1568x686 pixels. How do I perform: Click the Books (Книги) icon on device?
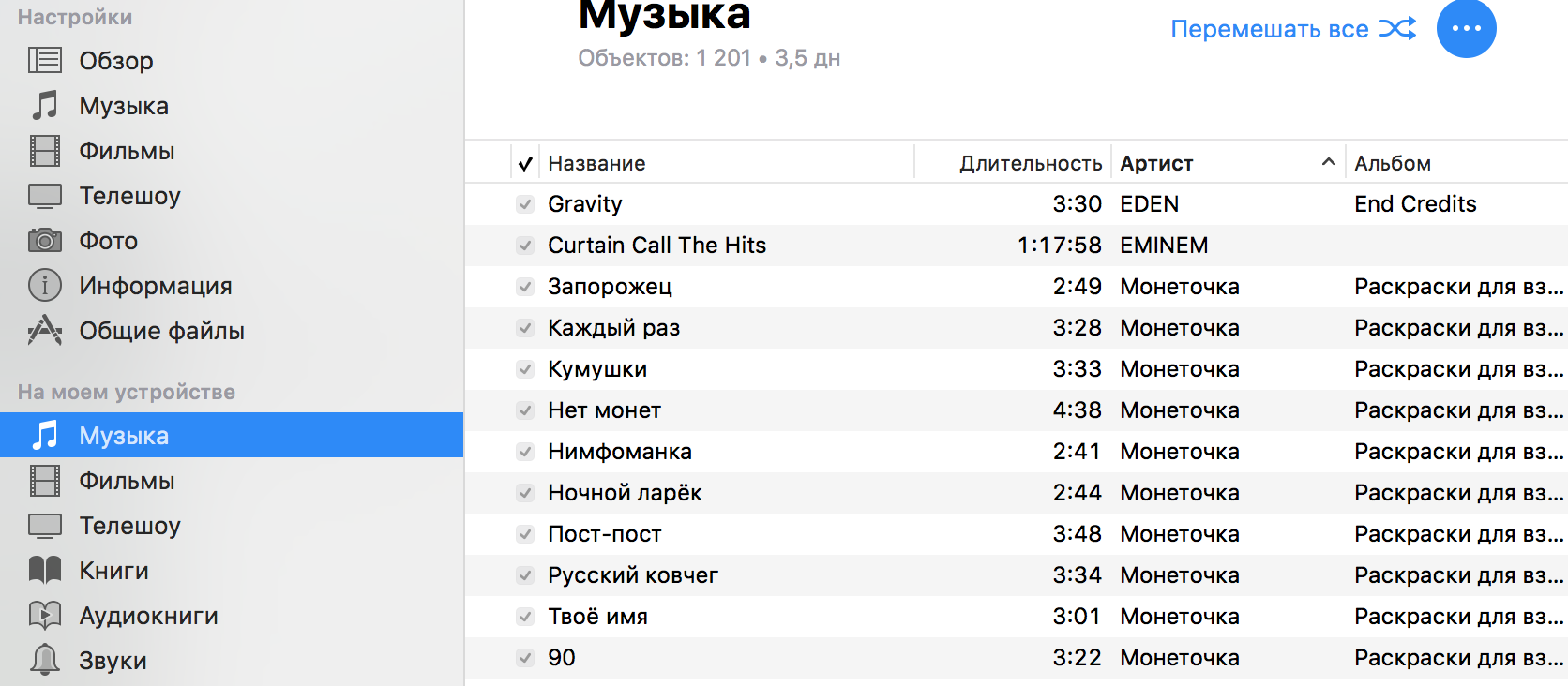point(45,570)
